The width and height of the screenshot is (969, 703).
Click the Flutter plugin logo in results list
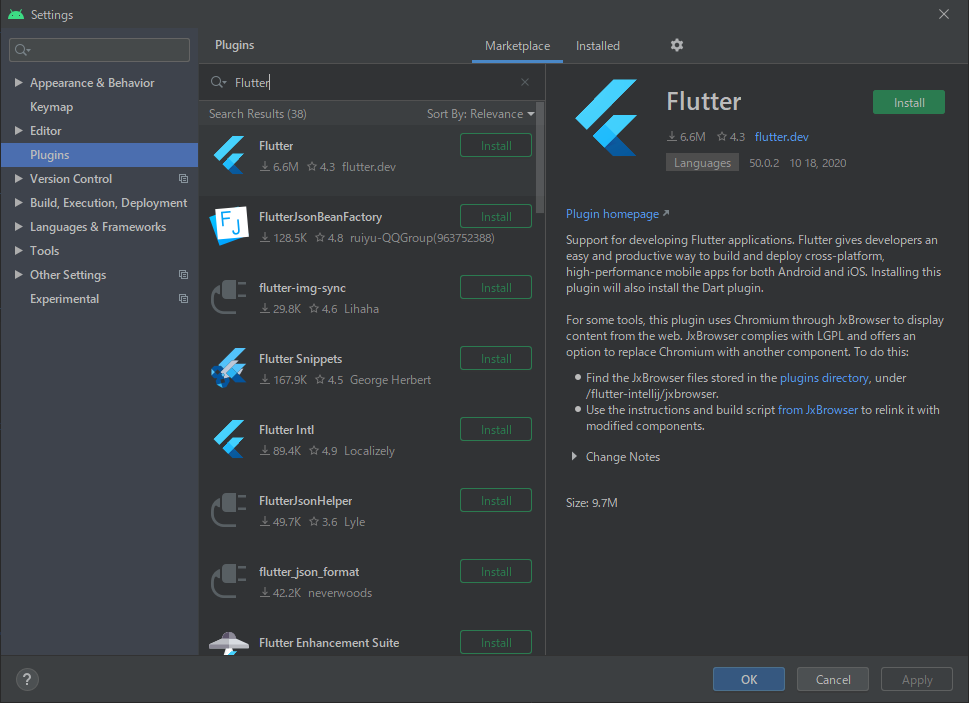(229, 155)
